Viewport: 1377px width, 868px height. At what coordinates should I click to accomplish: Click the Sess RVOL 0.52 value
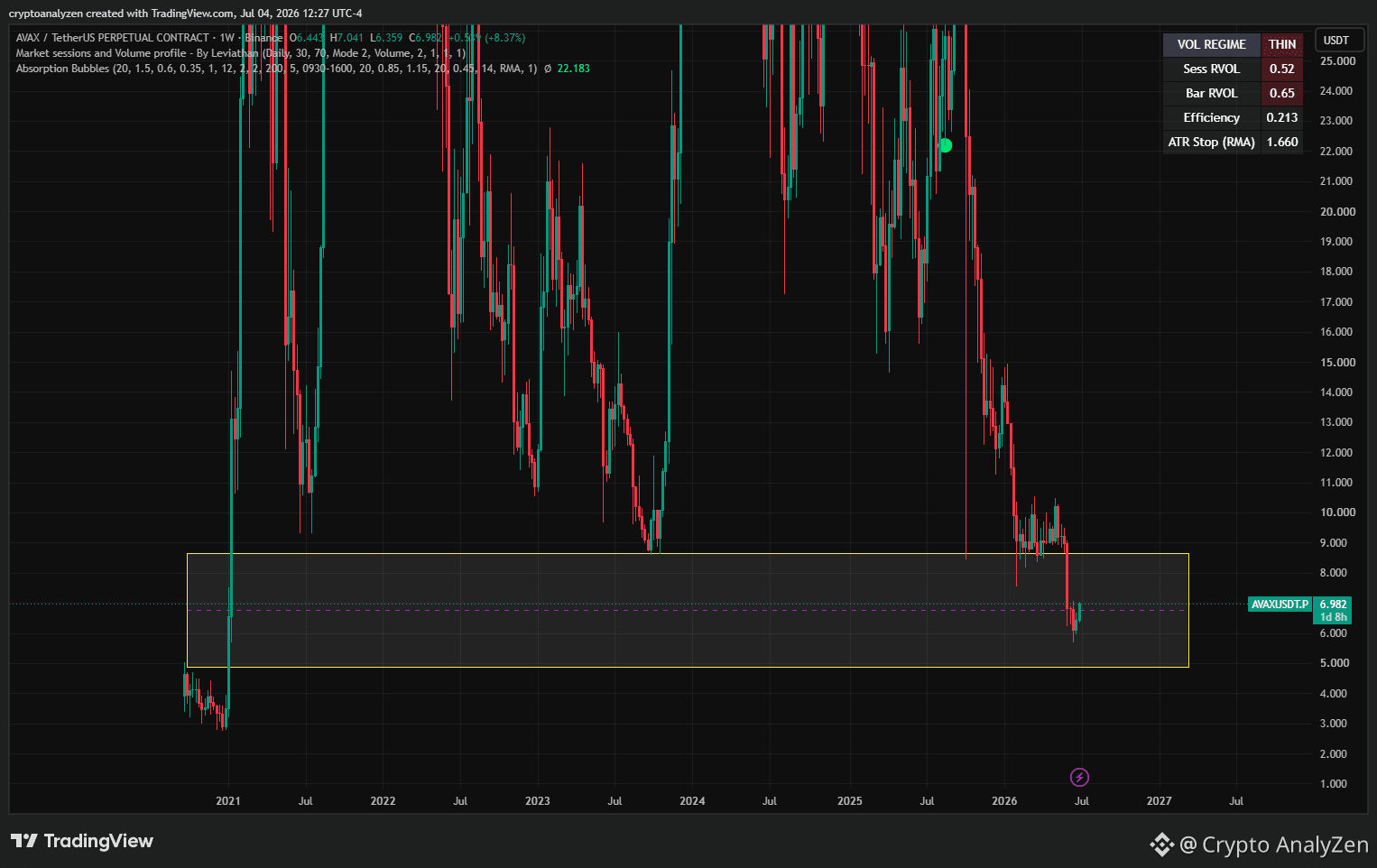[x=1281, y=69]
